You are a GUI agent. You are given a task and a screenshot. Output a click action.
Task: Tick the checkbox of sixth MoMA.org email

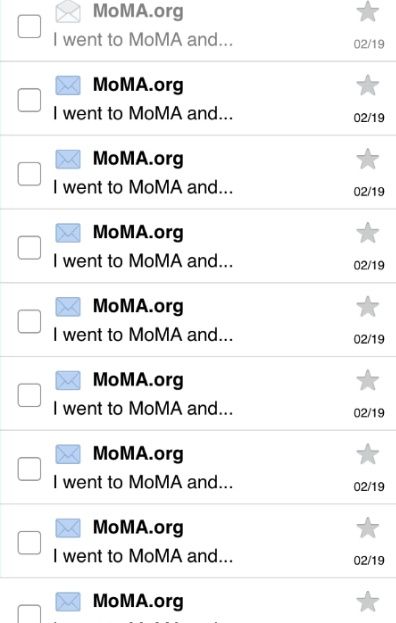pos(29,395)
